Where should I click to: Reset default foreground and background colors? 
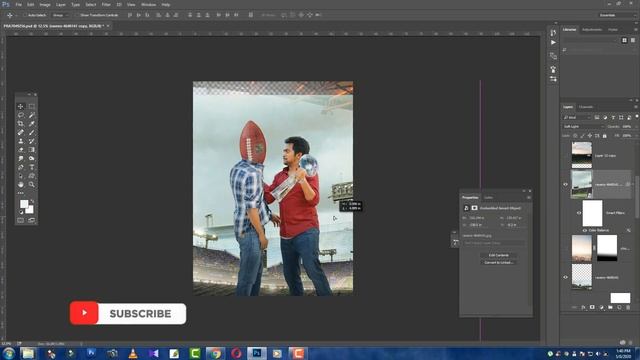click(21, 212)
